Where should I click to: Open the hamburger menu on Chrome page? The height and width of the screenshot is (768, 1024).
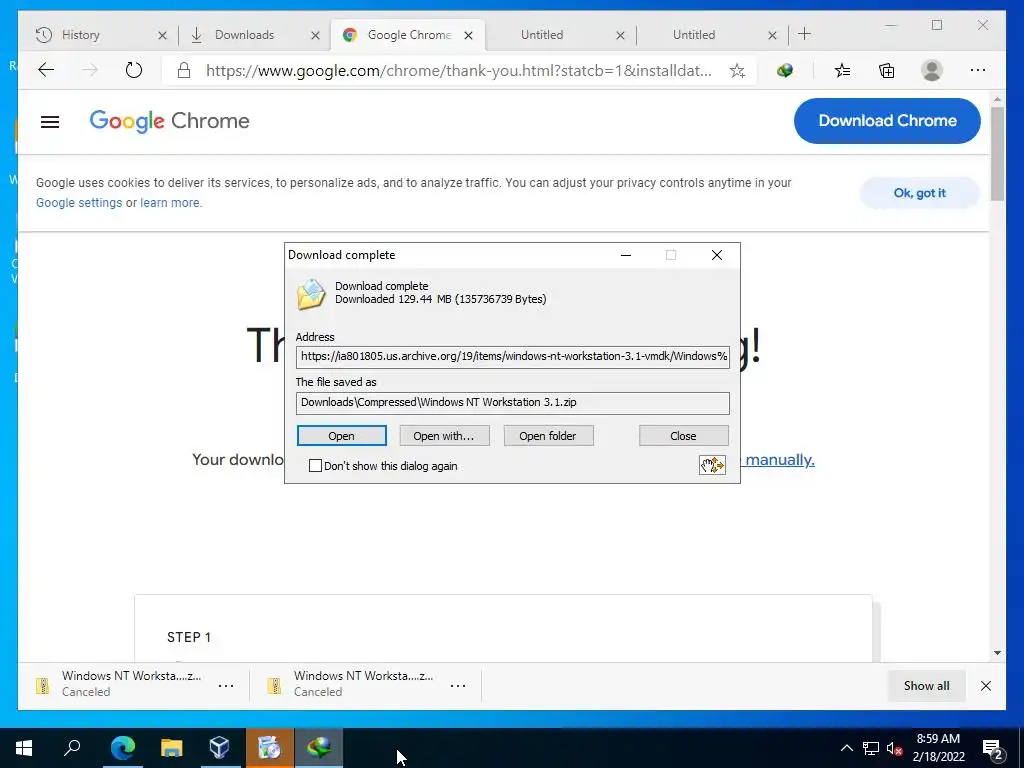pyautogui.click(x=50, y=121)
